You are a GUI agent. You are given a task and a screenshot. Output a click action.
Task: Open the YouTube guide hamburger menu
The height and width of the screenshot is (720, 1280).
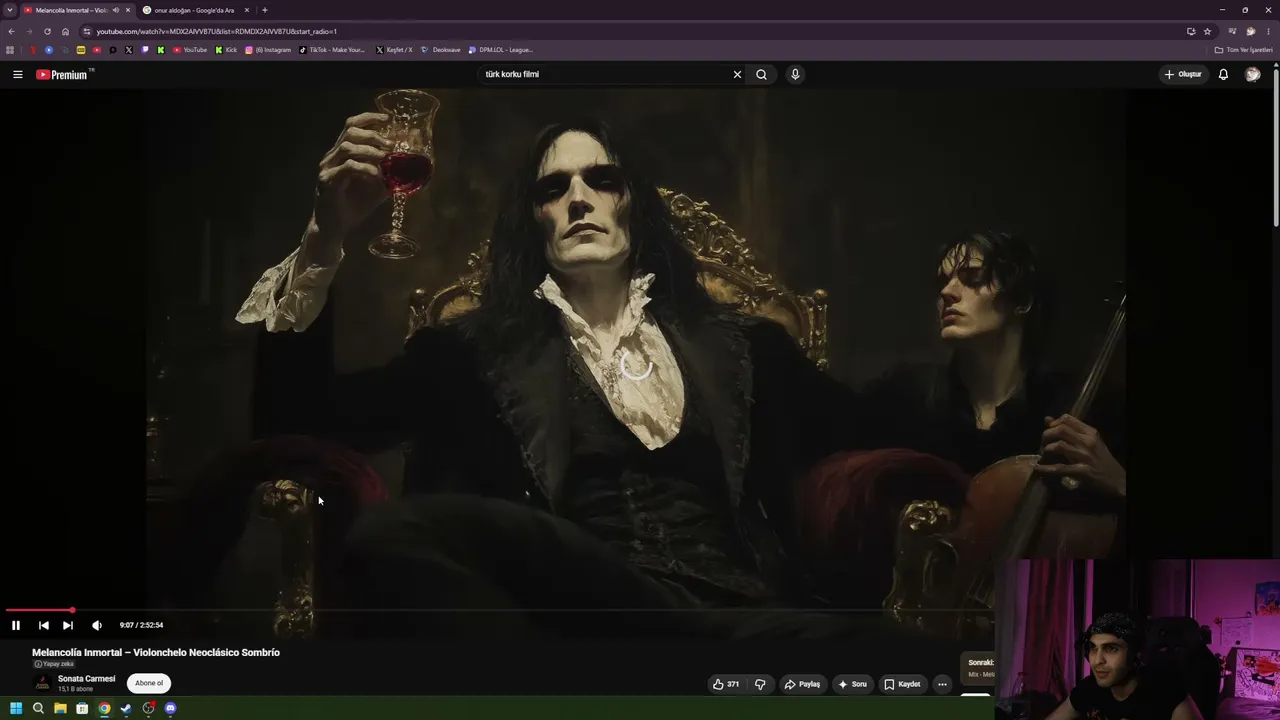[x=17, y=74]
